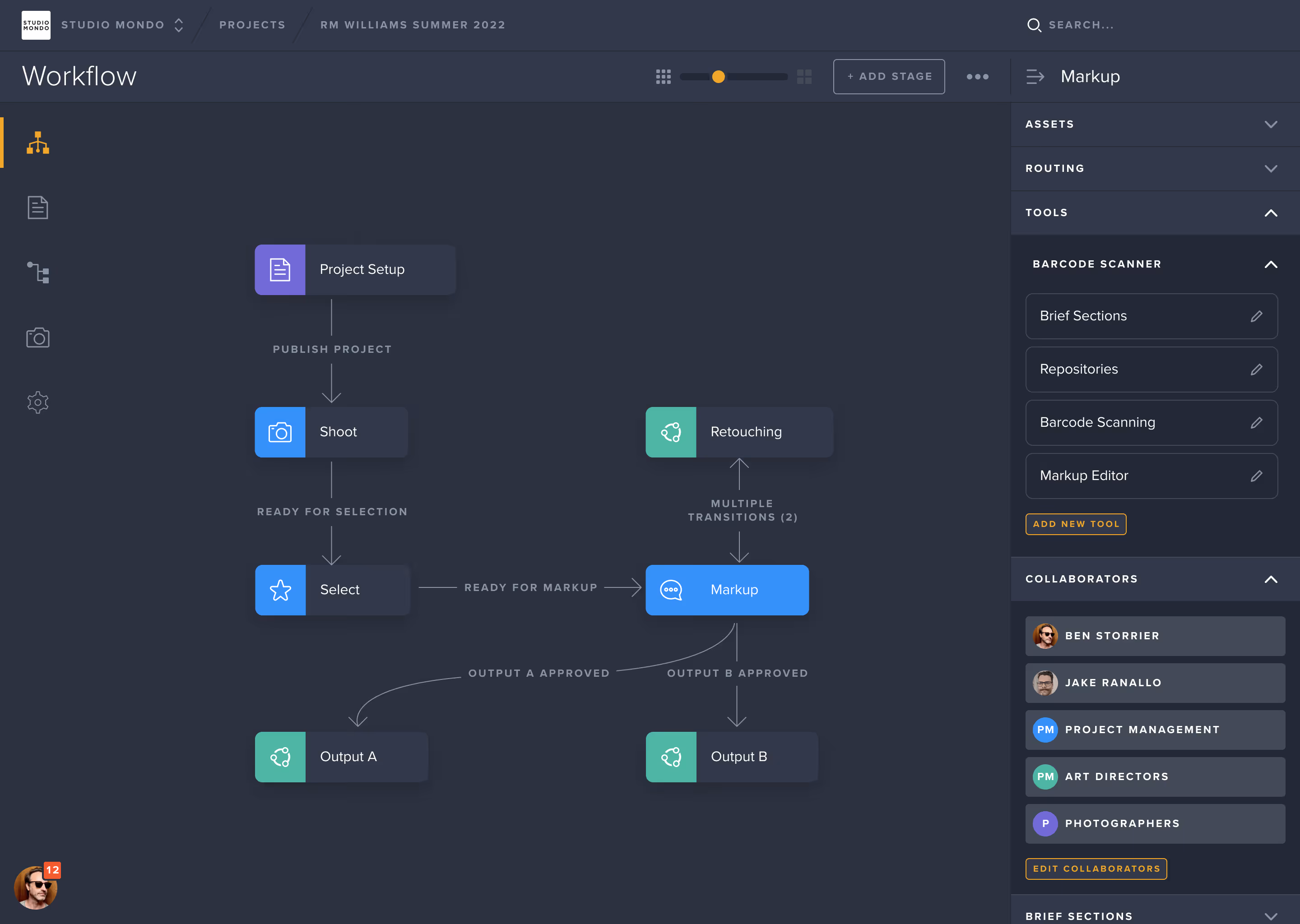Viewport: 1300px width, 924px height.
Task: Click the edit pencil for Brief Sections
Action: [x=1256, y=316]
